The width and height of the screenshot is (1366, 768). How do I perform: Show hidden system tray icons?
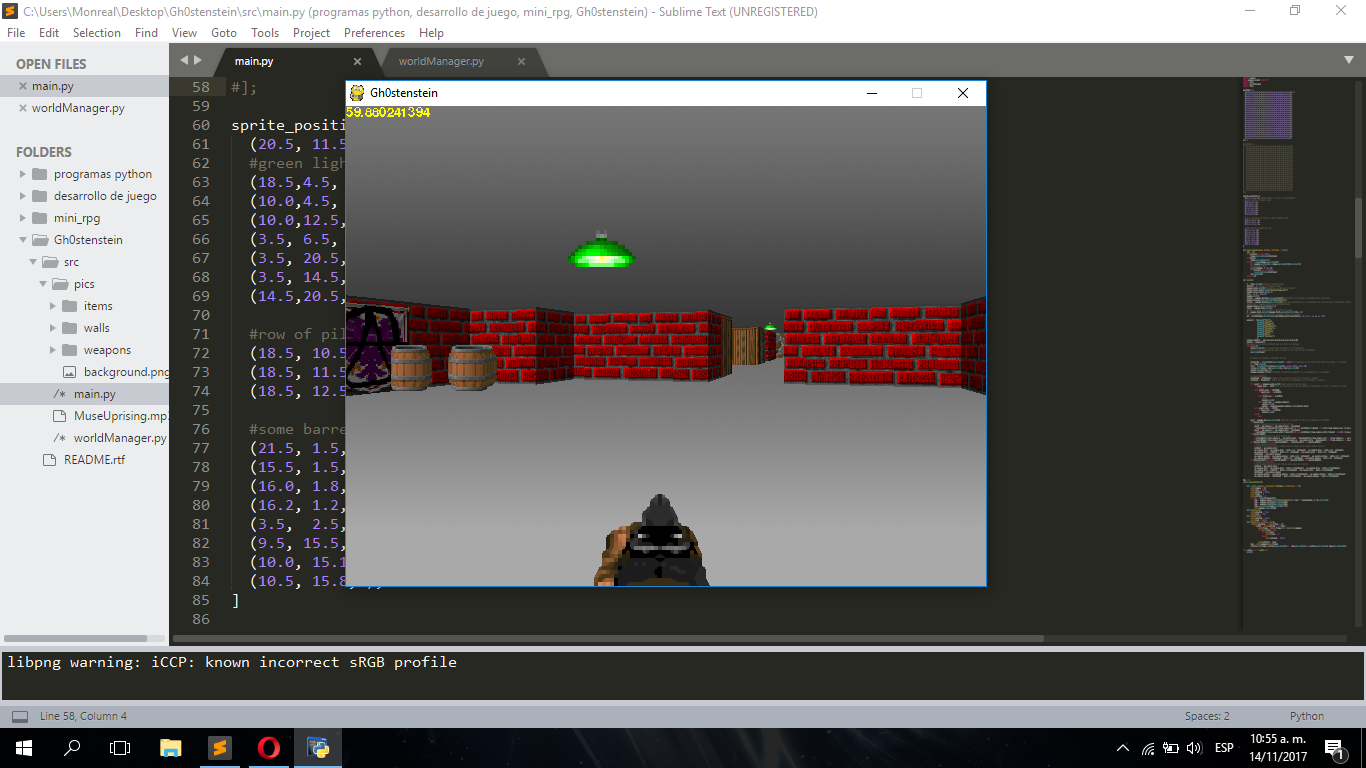pos(1122,747)
